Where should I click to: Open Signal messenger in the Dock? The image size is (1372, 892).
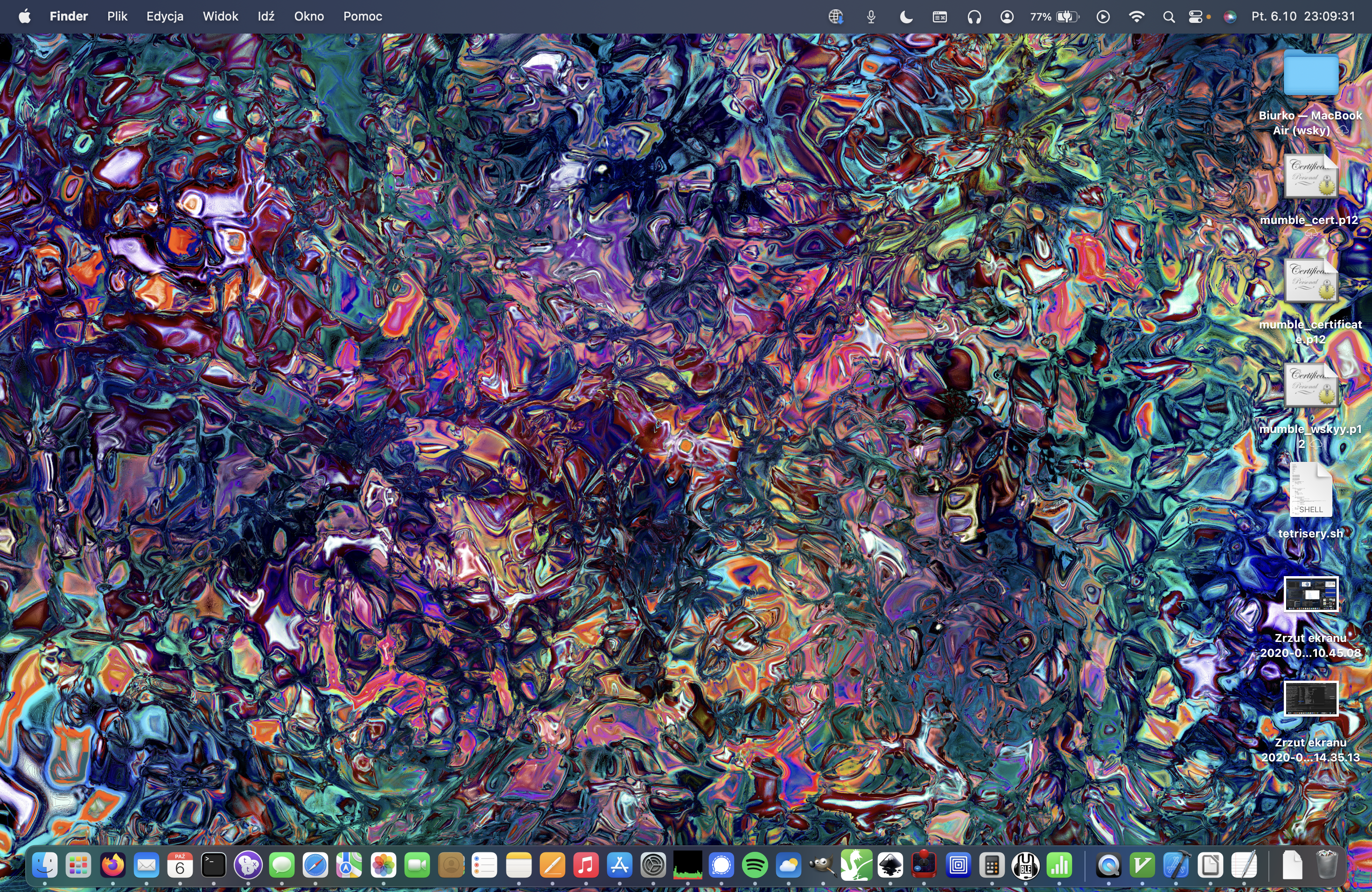coord(721,865)
